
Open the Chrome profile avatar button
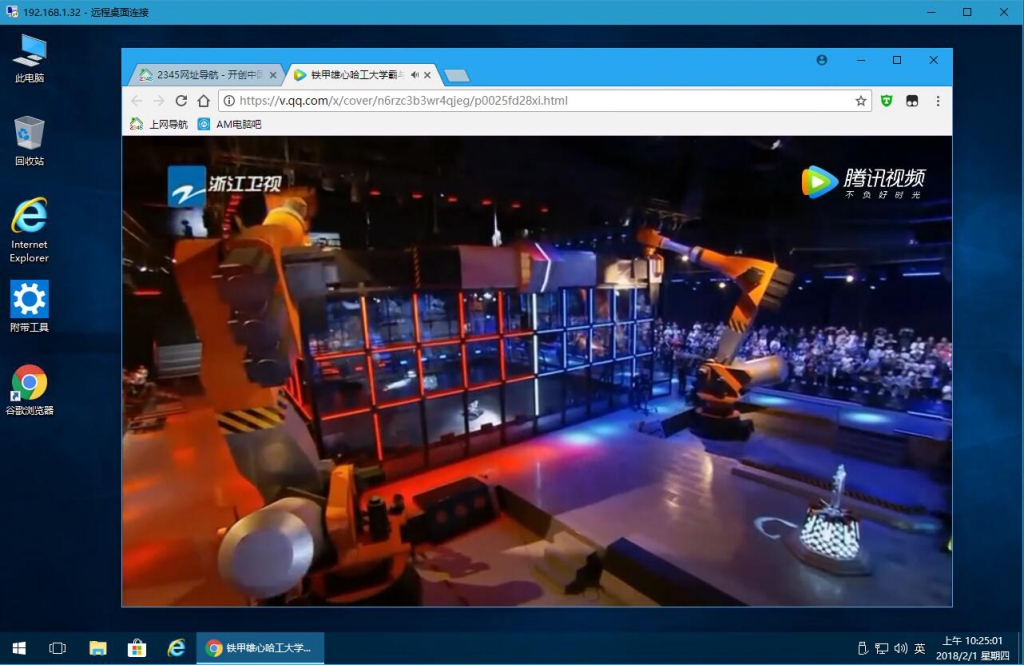[822, 60]
